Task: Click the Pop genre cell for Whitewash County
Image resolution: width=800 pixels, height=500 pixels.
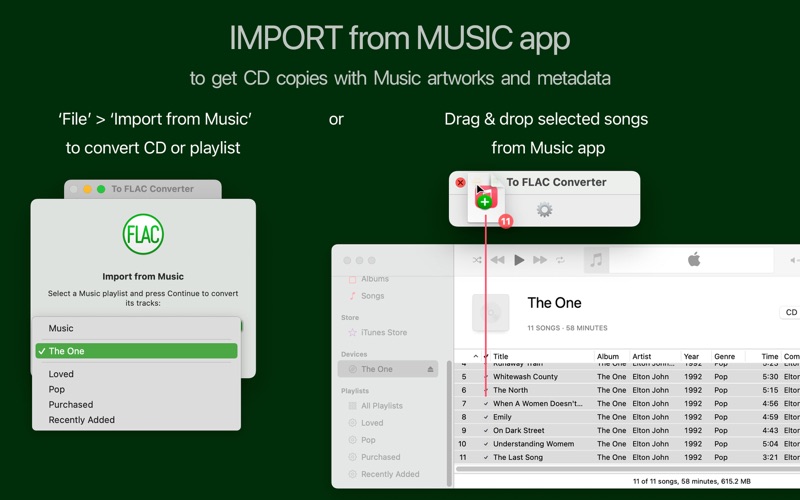Action: tap(721, 377)
